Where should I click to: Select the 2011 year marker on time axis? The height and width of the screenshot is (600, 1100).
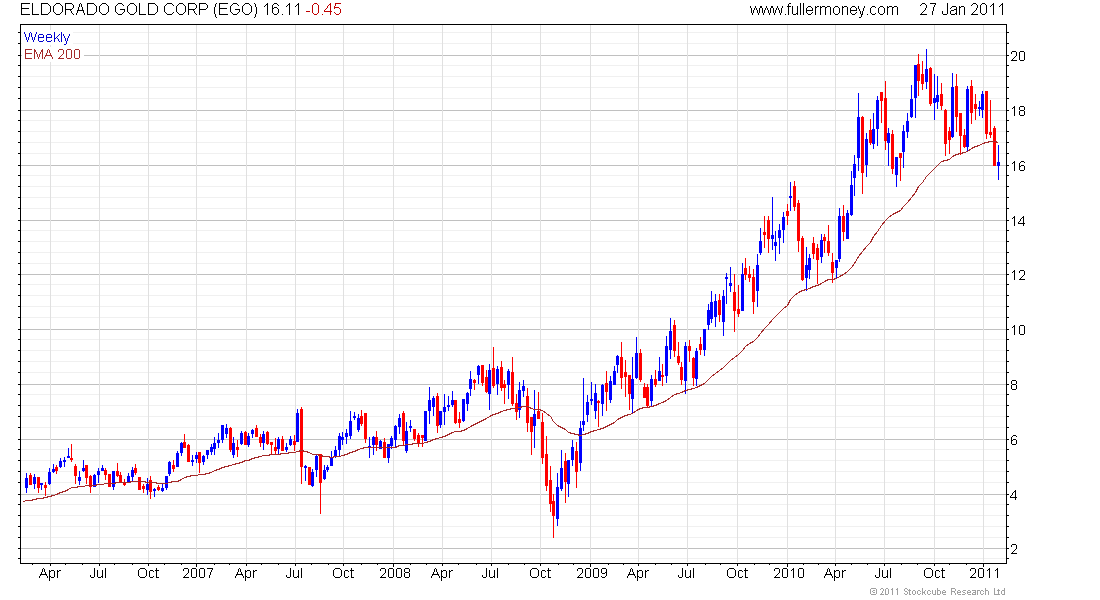pyautogui.click(x=984, y=573)
